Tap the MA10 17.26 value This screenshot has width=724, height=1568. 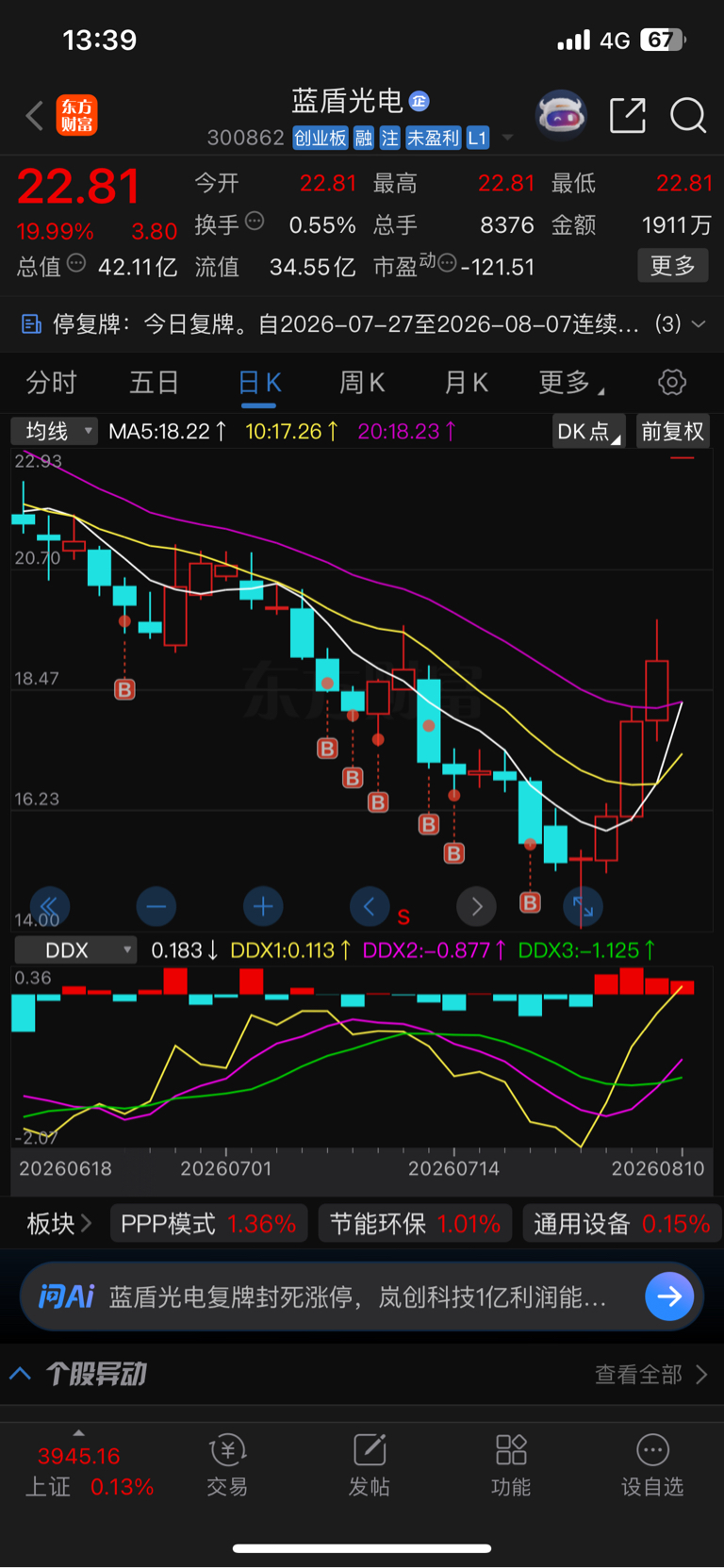pos(291,432)
